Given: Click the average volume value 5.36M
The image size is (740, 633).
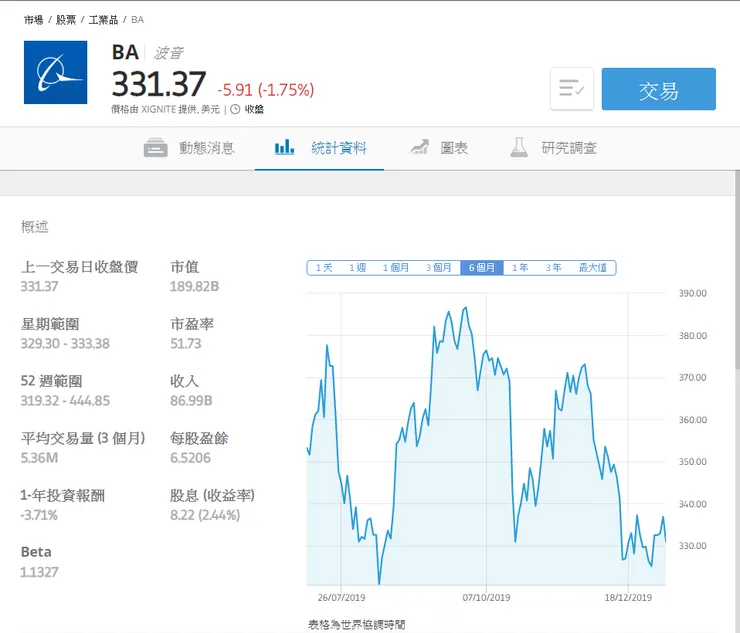Looking at the screenshot, I should pyautogui.click(x=39, y=458).
